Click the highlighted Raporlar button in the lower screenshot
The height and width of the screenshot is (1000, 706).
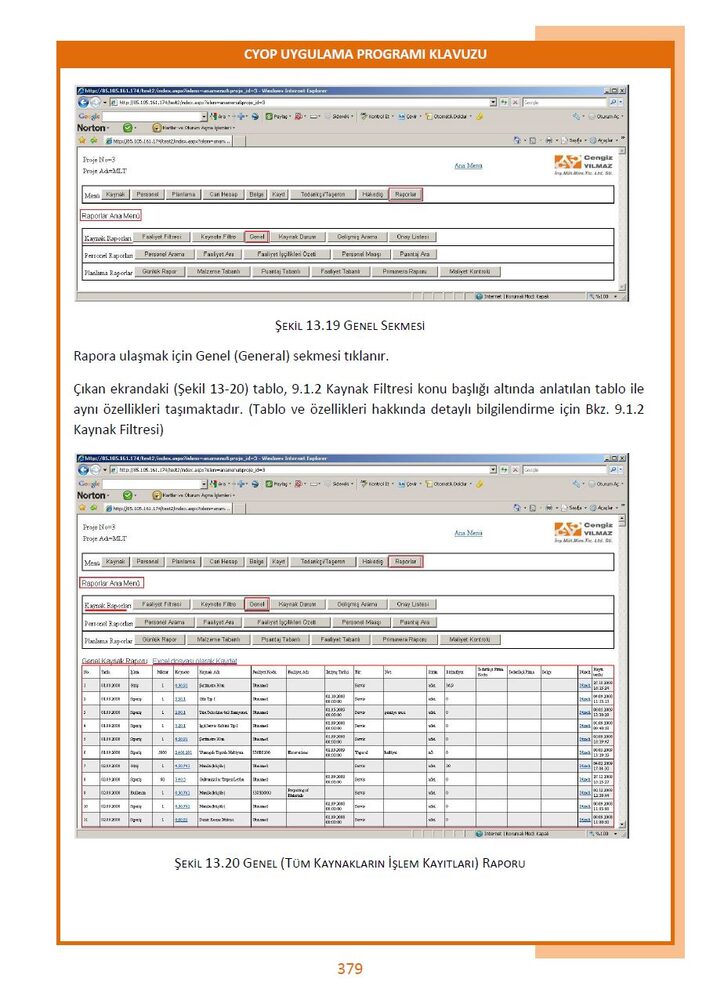(406, 561)
